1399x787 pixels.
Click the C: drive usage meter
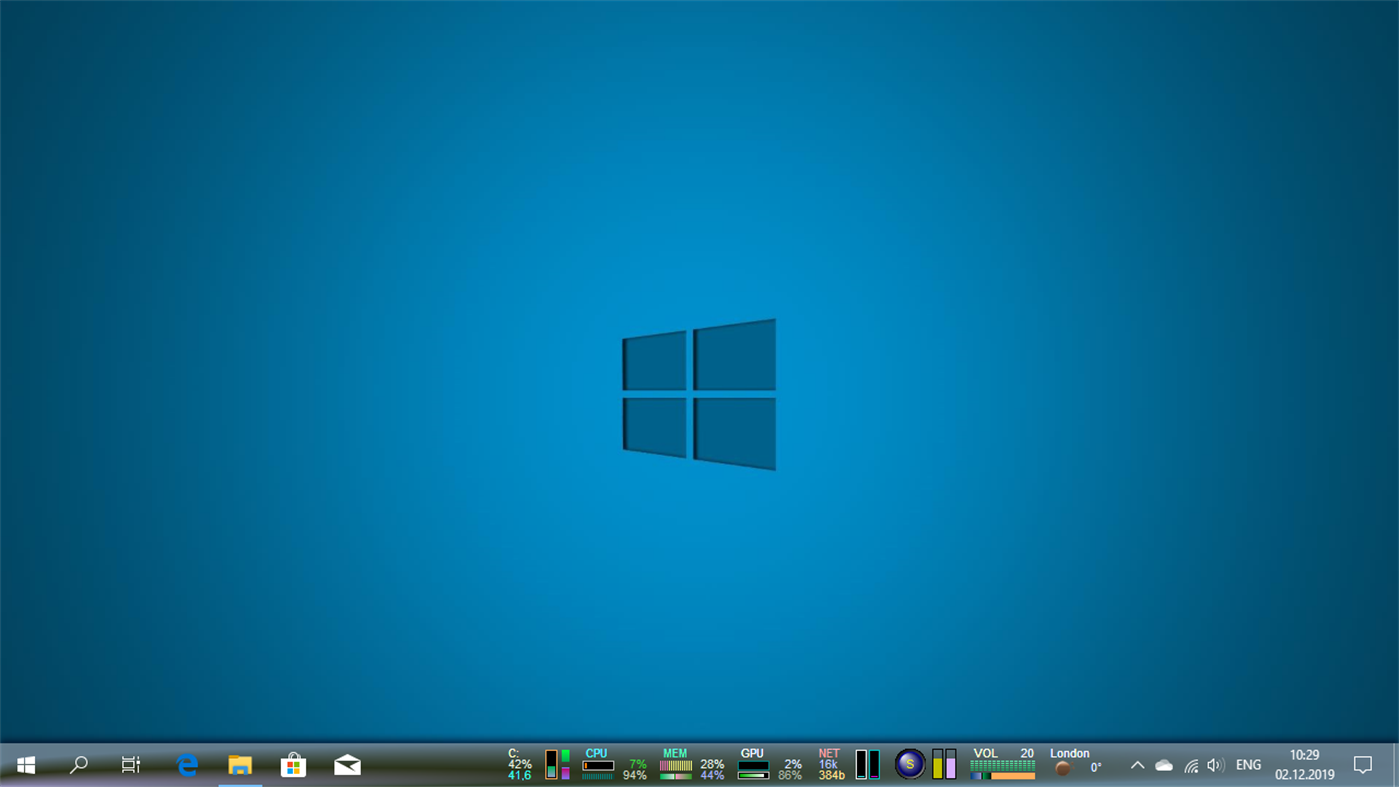pyautogui.click(x=539, y=764)
